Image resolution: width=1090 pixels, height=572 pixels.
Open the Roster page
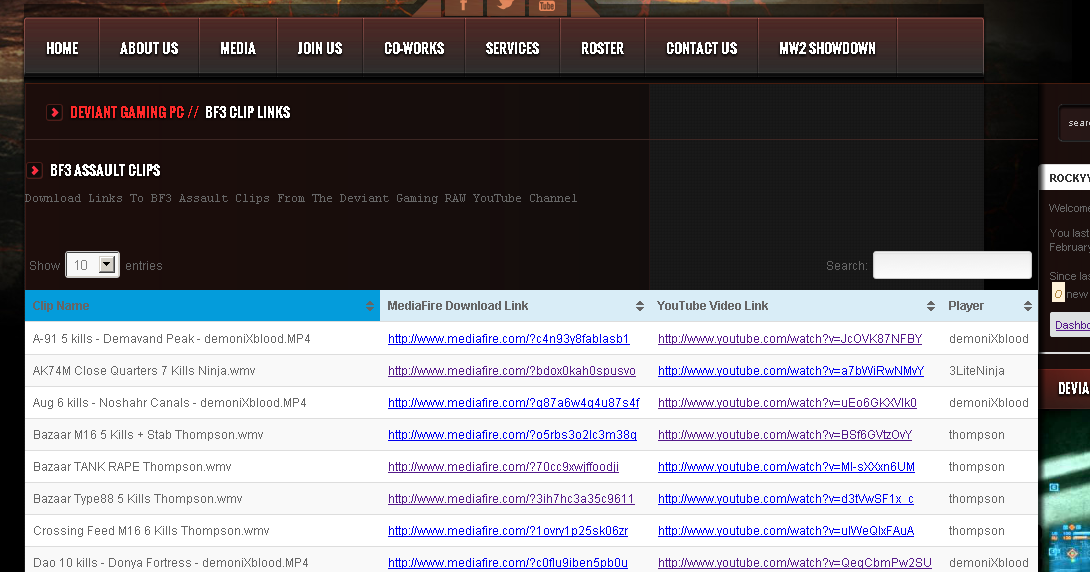pyautogui.click(x=602, y=48)
